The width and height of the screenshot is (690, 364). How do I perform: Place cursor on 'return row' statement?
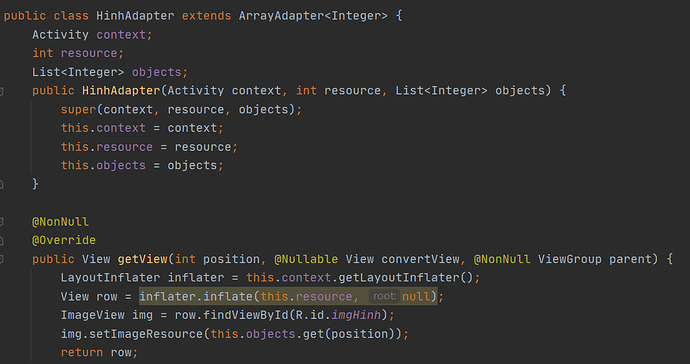coord(99,353)
